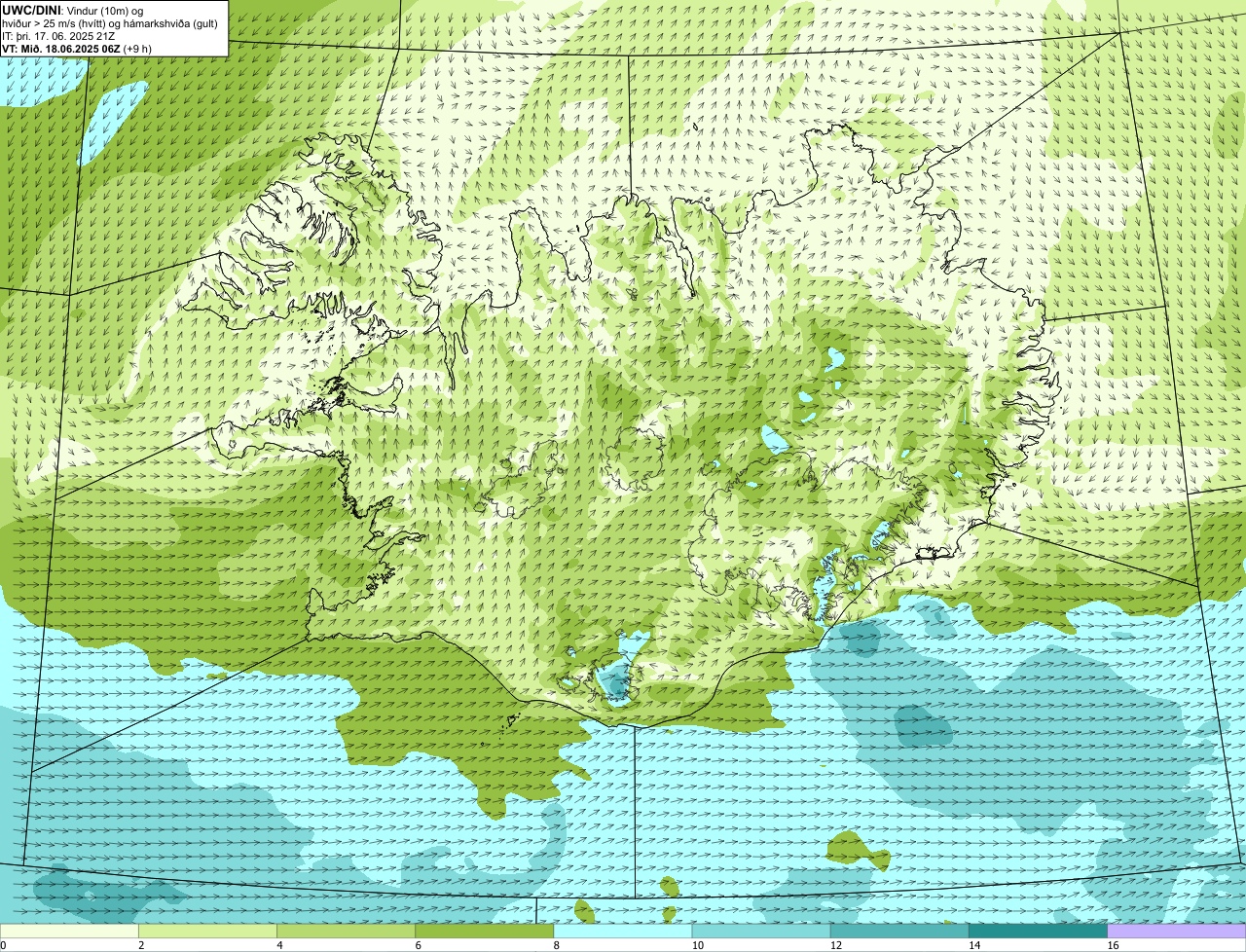The width and height of the screenshot is (1246, 952).
Task: Click the lavender legend swatch above 16 m/s
Action: point(1177,931)
